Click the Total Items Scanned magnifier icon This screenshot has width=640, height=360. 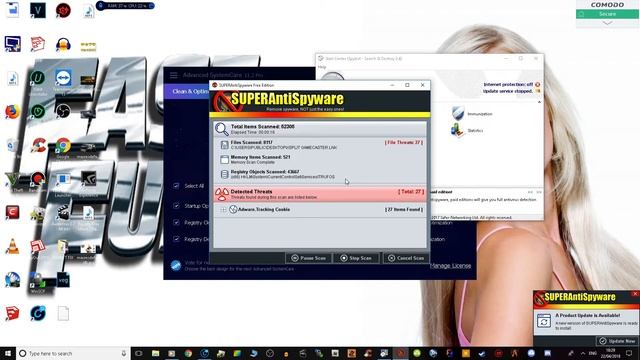(222, 129)
